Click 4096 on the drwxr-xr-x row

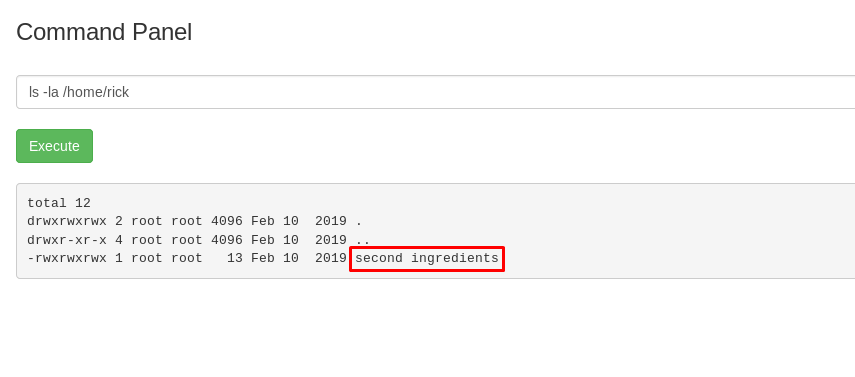[x=227, y=240]
